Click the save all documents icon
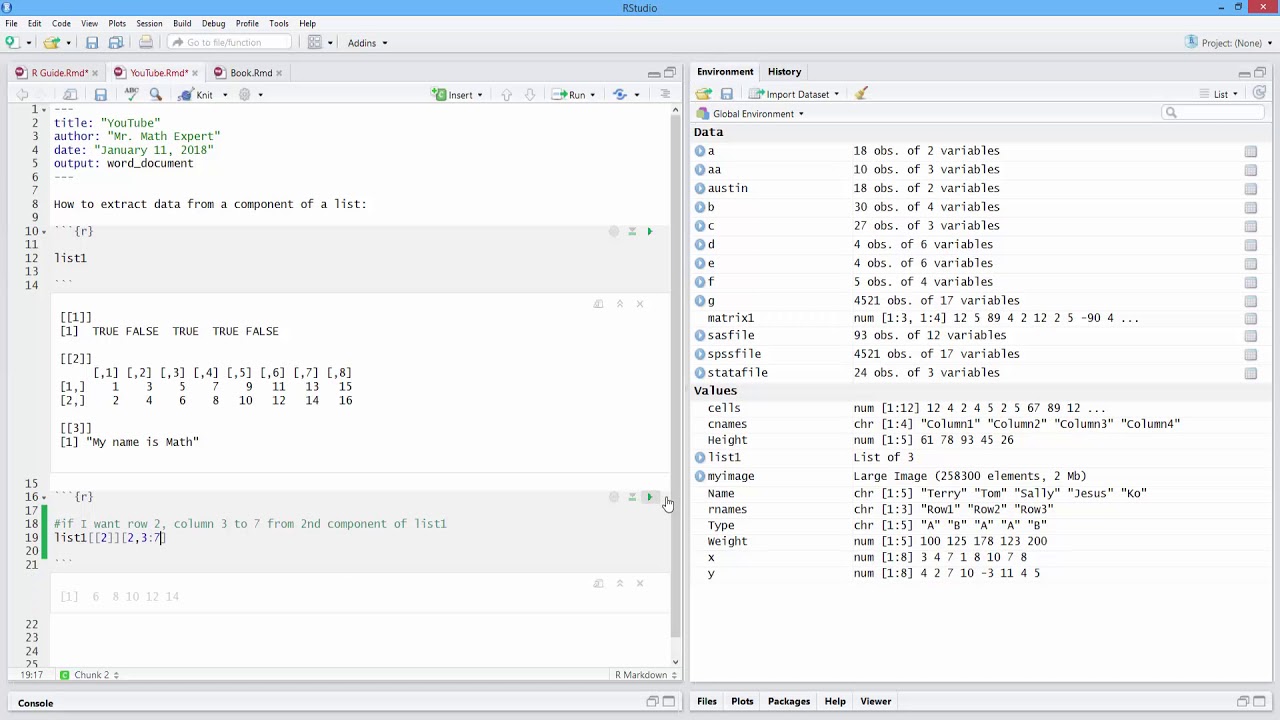1280x720 pixels. [116, 42]
